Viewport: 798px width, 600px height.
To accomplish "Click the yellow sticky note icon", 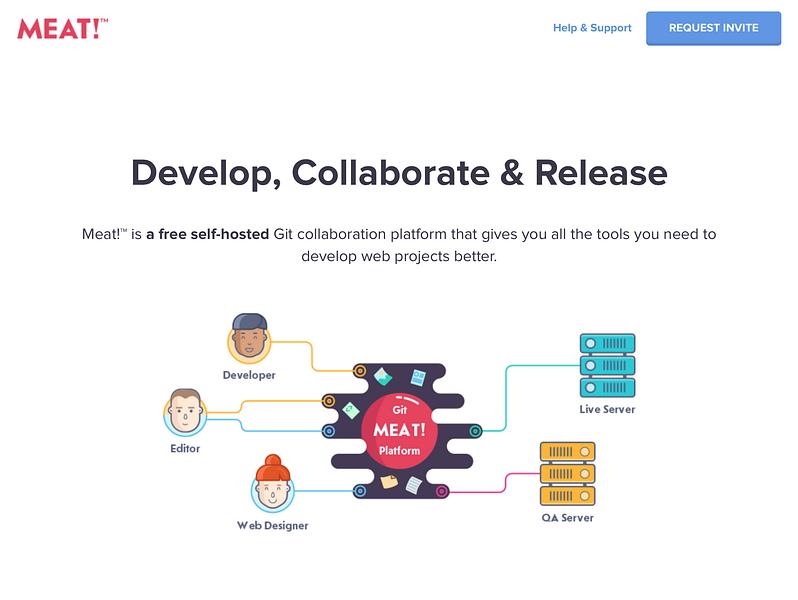I will coord(389,481).
